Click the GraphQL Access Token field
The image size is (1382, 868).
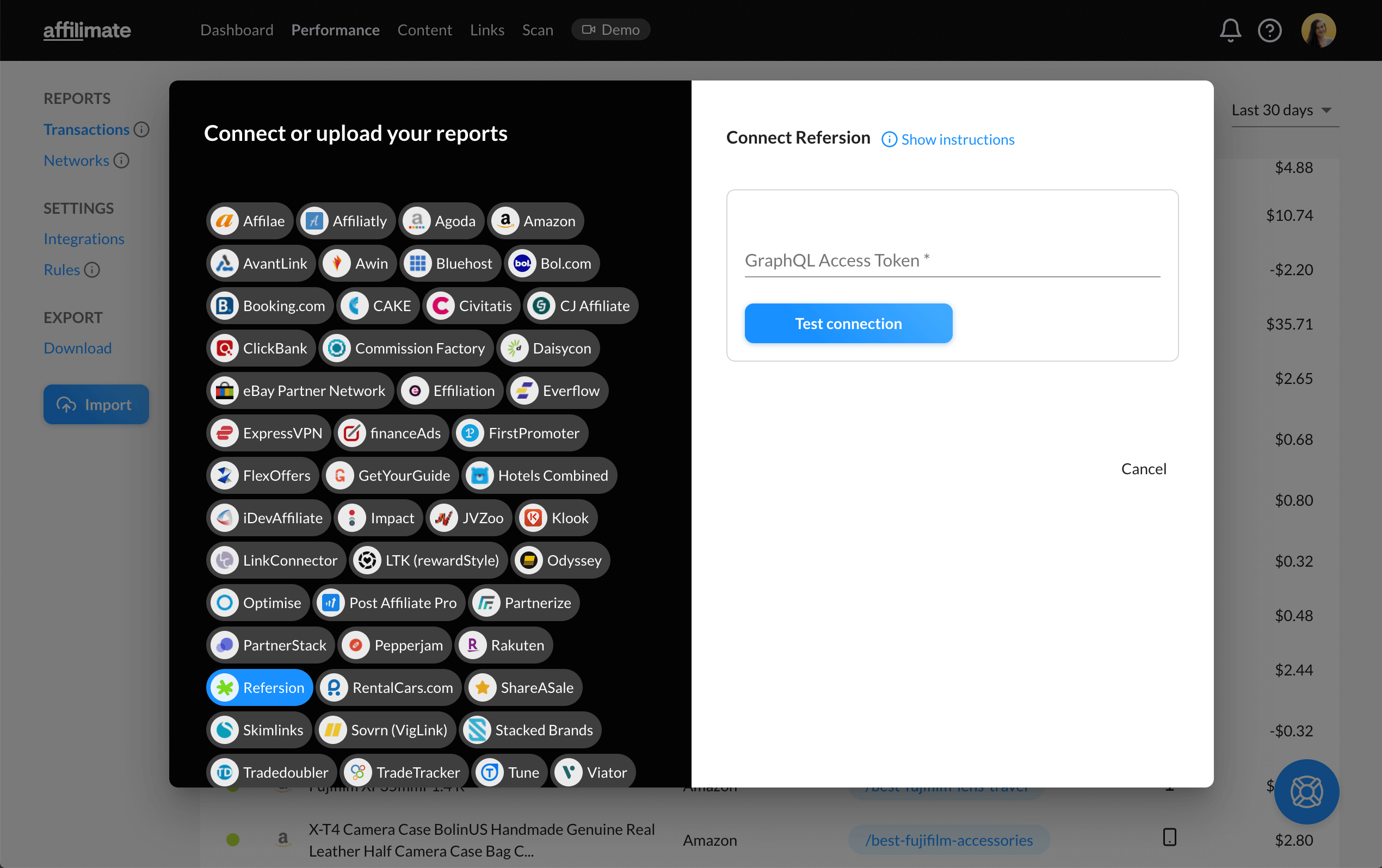952,260
